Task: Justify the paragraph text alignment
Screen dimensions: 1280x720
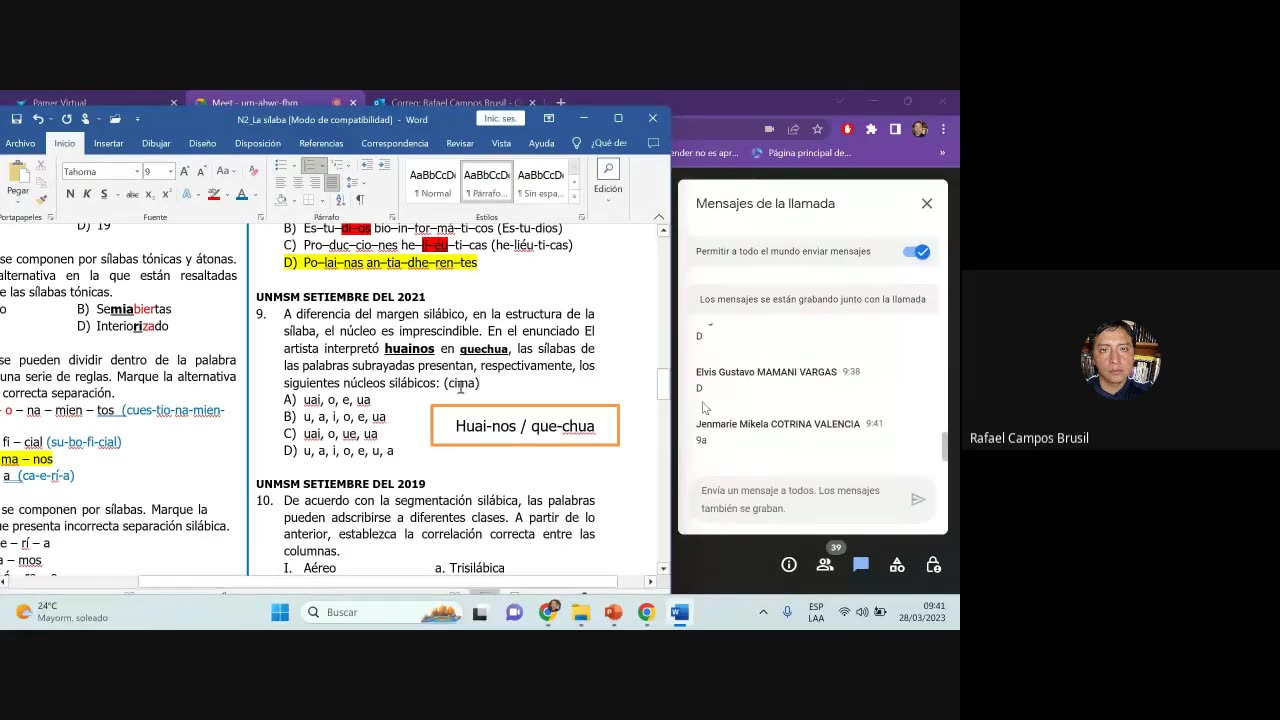Action: pos(331,183)
